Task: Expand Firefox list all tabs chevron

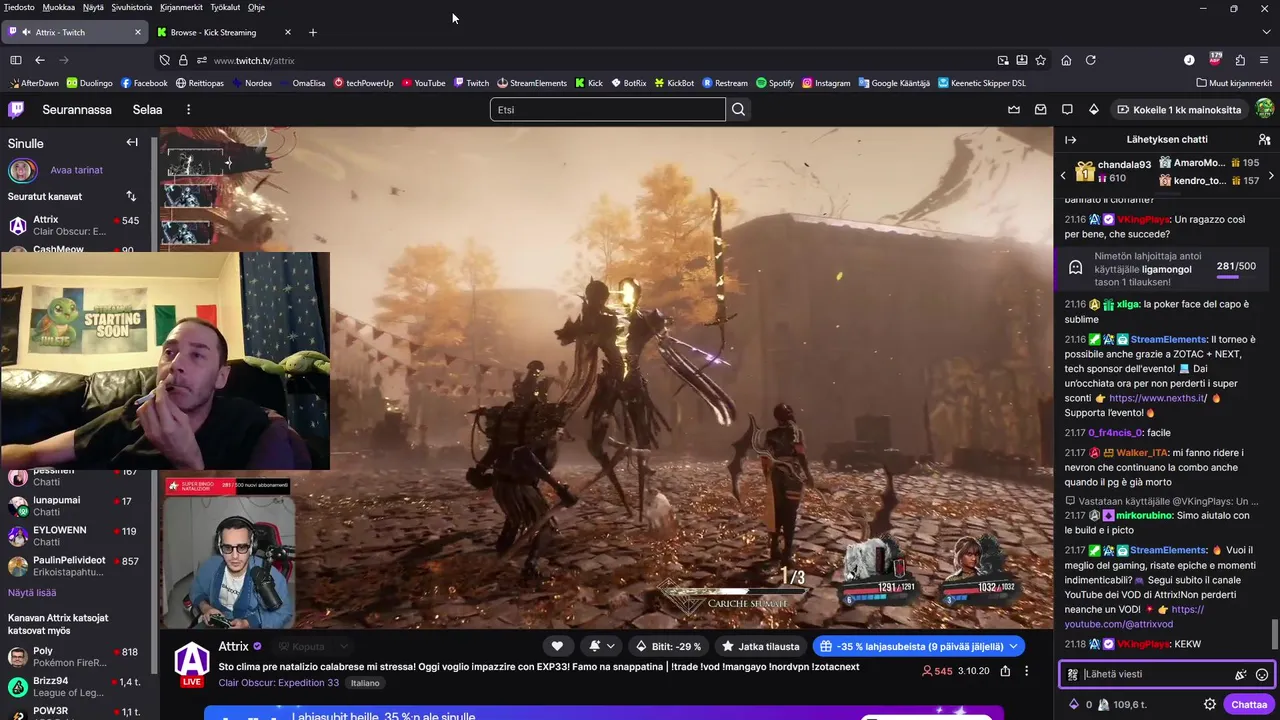Action: [1265, 32]
